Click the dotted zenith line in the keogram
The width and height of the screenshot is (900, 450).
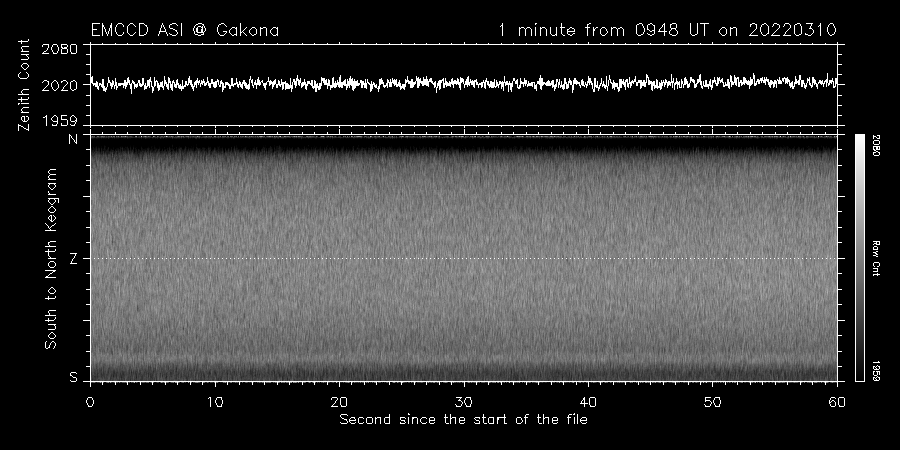coord(464,258)
